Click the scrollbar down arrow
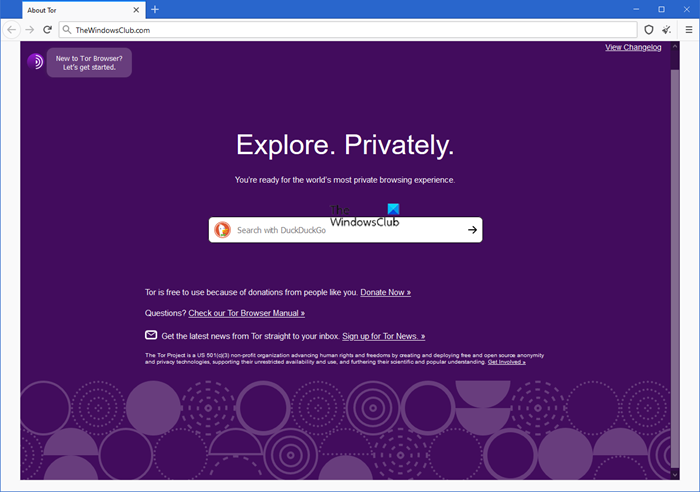The height and width of the screenshot is (492, 700). tap(675, 475)
